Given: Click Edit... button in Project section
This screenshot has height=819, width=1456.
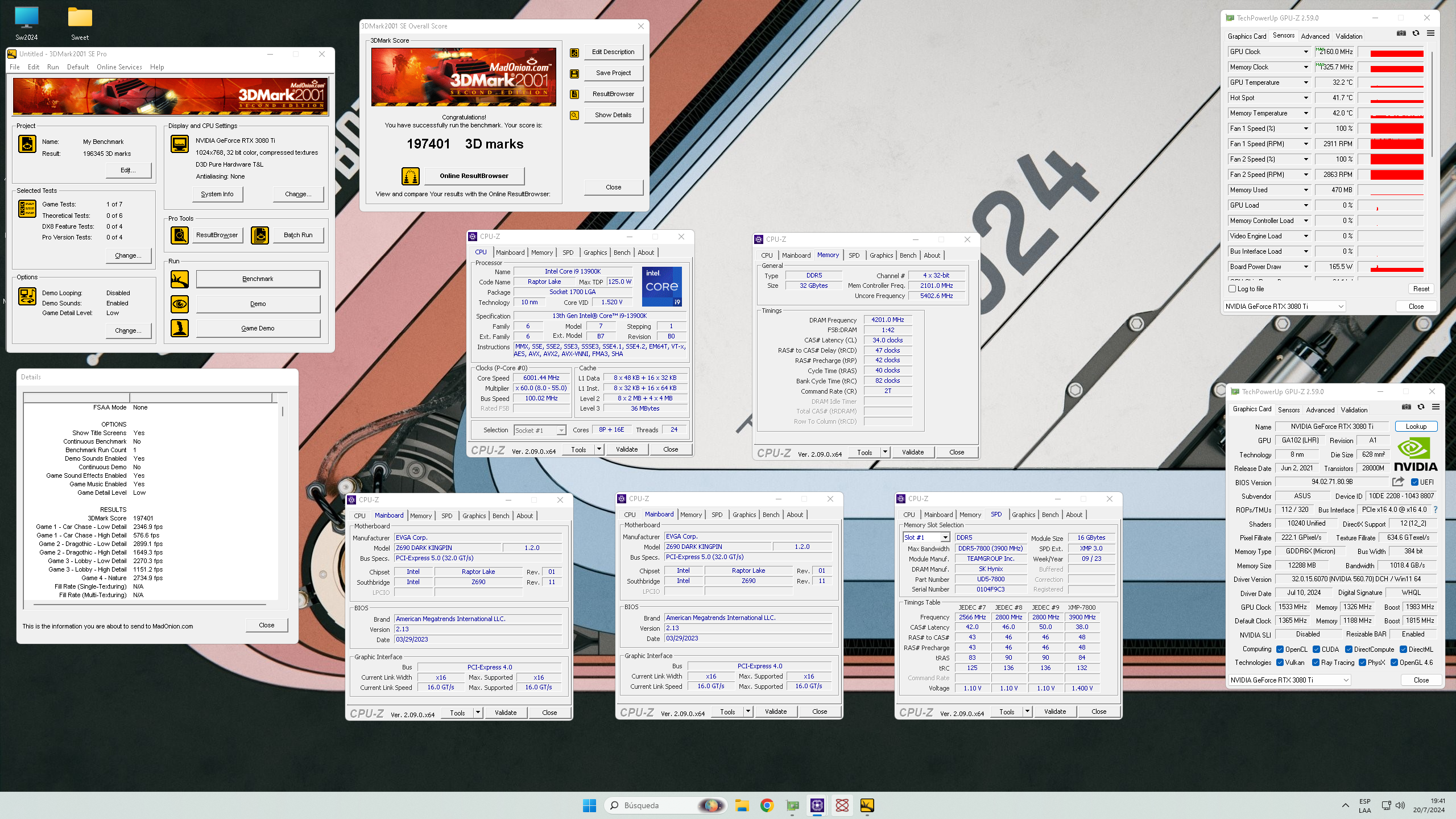Looking at the screenshot, I should pos(128,171).
